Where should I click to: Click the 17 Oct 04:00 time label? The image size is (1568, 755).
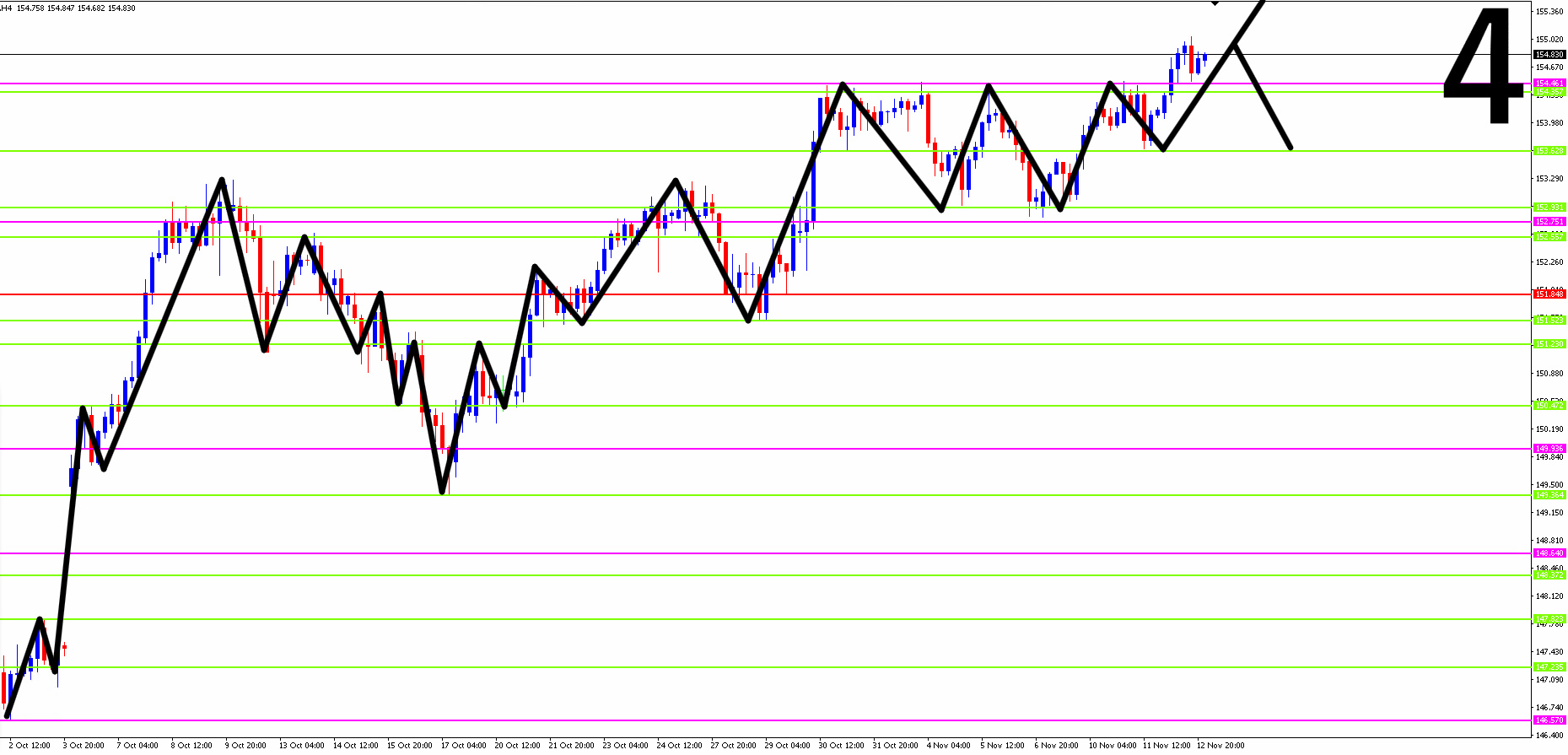[463, 746]
